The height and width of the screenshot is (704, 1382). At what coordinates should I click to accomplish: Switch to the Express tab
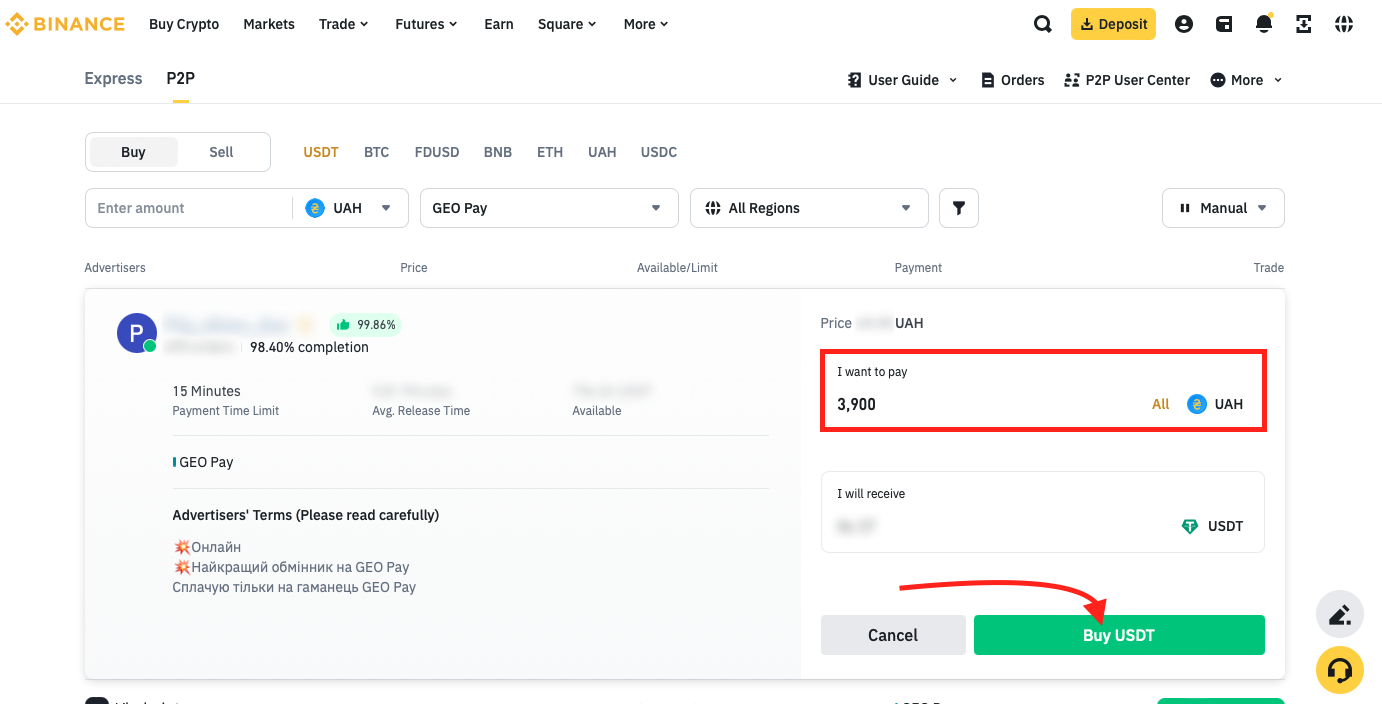click(113, 78)
